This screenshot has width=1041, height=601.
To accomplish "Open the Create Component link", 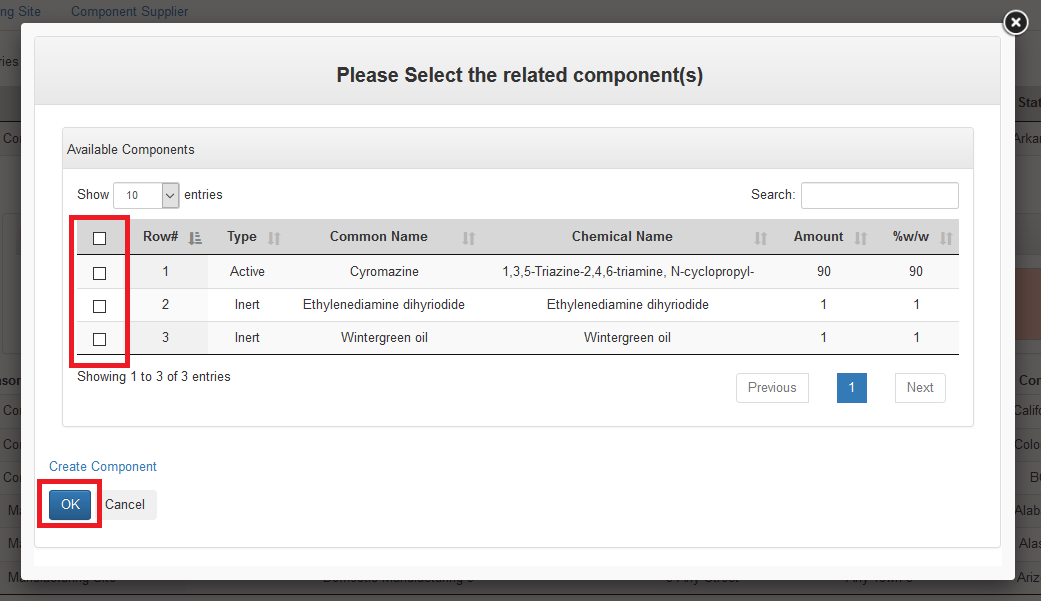I will [103, 467].
